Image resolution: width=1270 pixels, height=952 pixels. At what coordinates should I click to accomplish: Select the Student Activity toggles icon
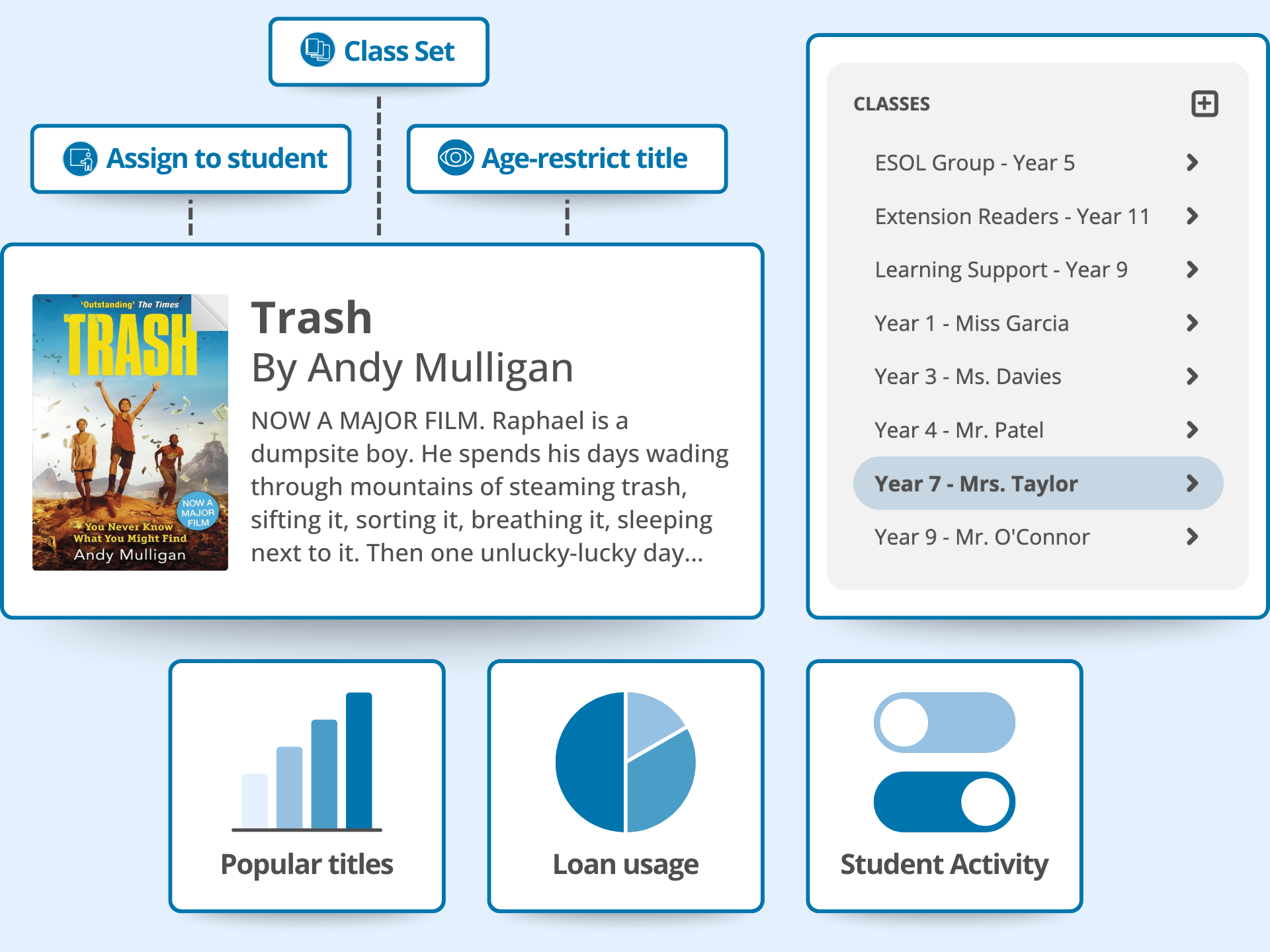click(945, 762)
